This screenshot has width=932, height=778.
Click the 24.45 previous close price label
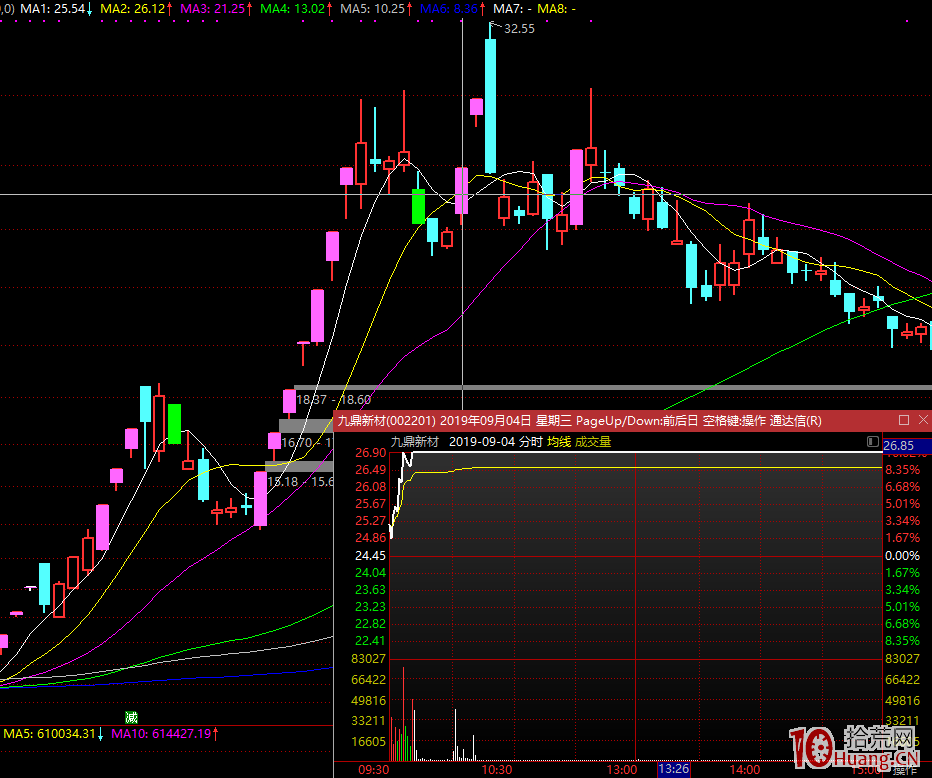[370, 556]
